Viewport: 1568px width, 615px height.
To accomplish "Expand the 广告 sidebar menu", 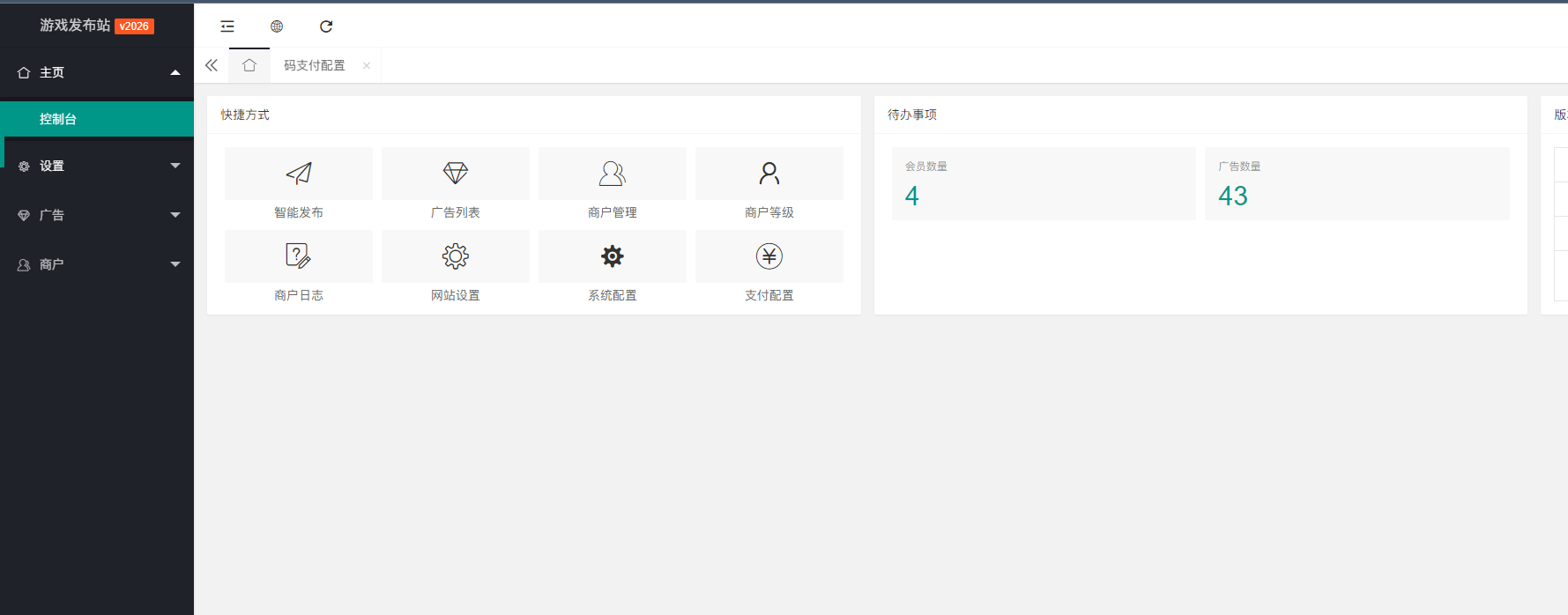I will [97, 215].
